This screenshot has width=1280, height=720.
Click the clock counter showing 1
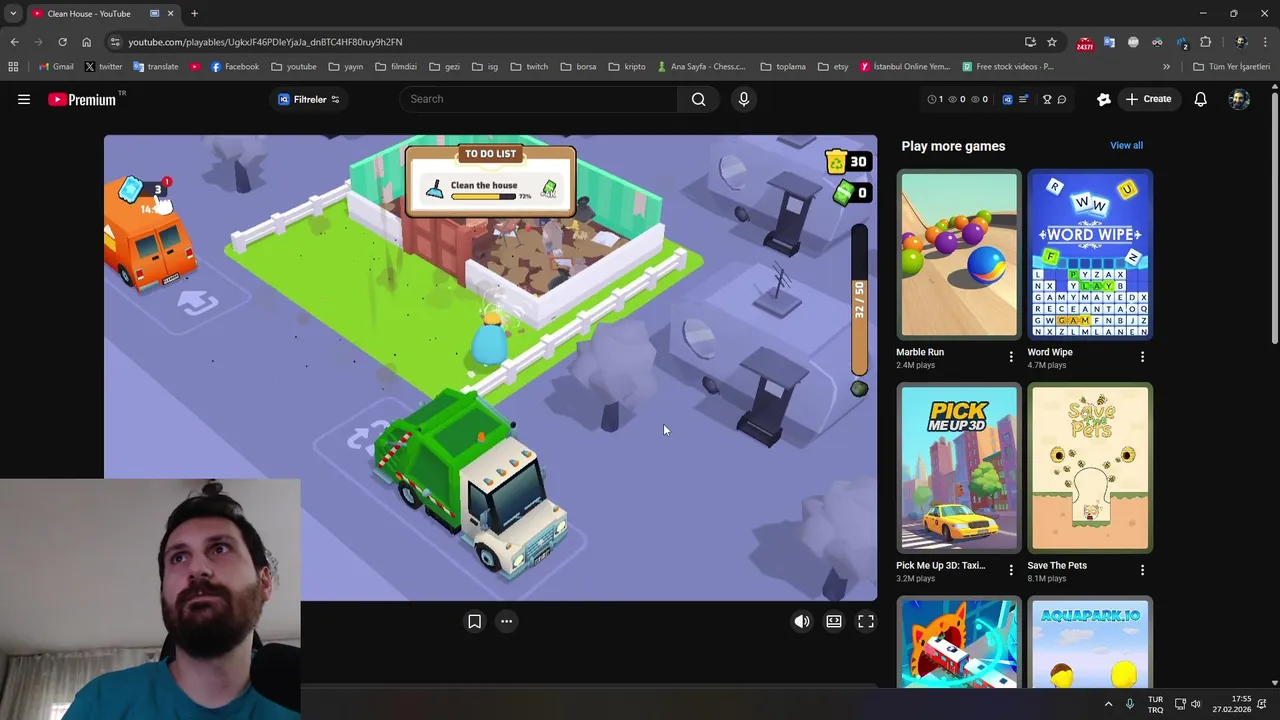click(935, 99)
